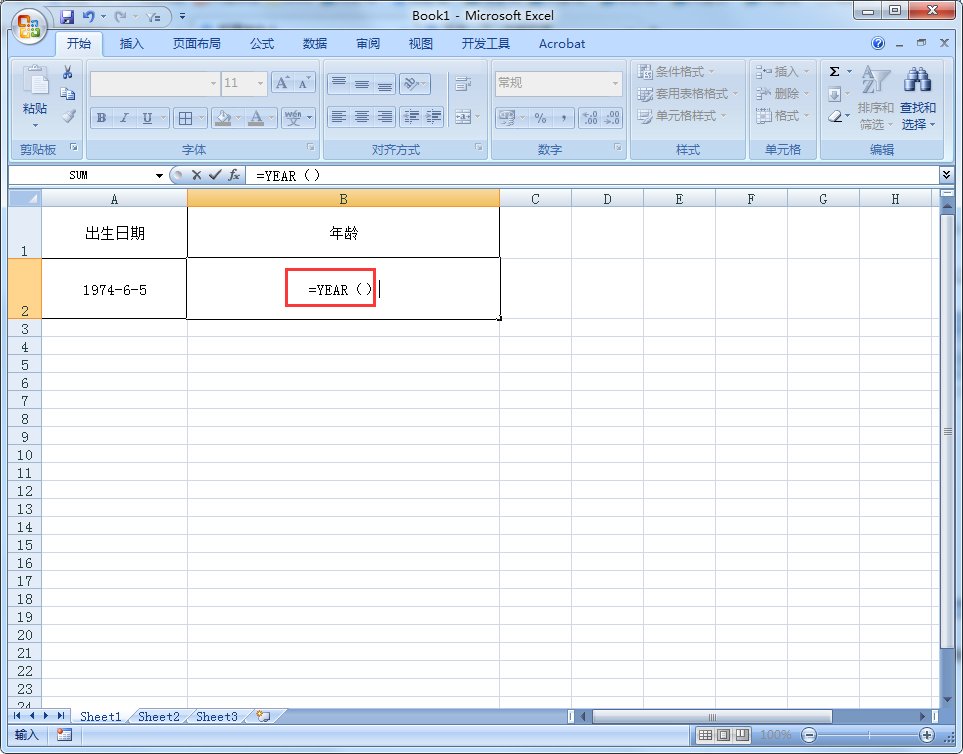
Task: Open the 公式 ribbon tab
Action: click(x=262, y=44)
